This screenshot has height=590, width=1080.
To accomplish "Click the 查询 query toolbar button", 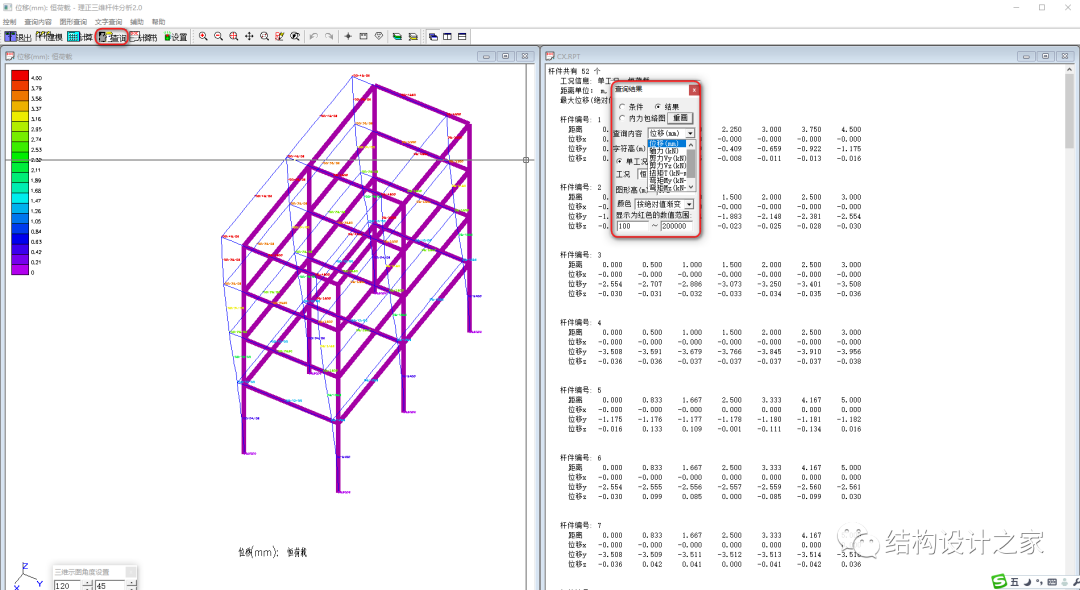I will point(112,36).
